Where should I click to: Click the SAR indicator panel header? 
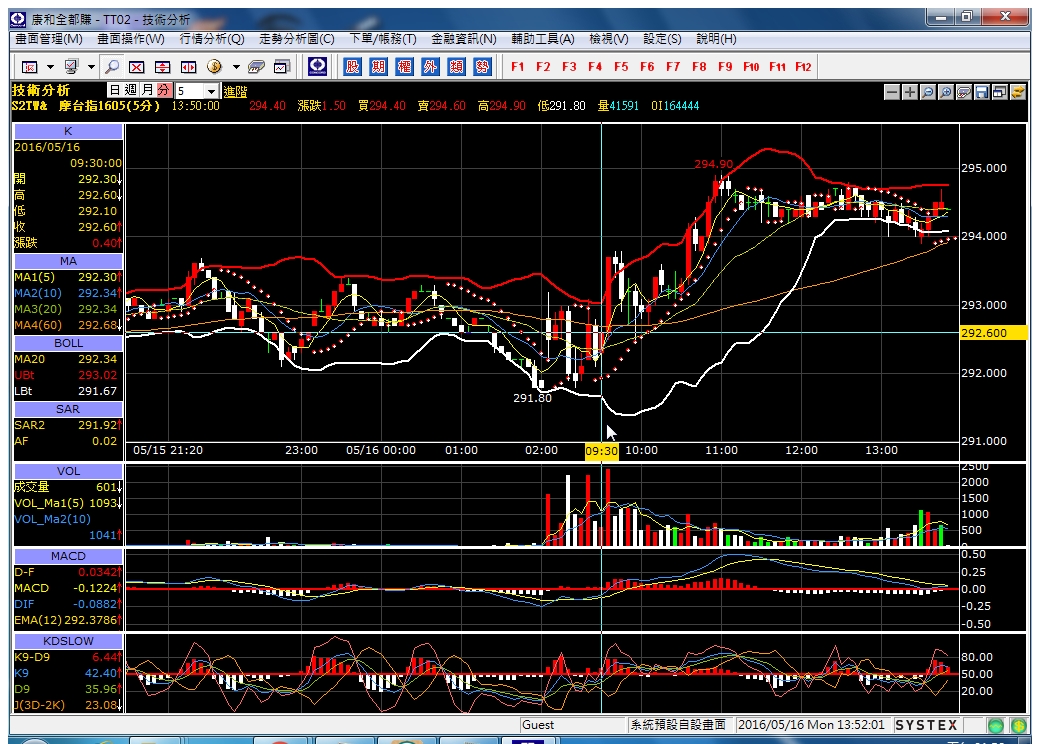pyautogui.click(x=68, y=409)
